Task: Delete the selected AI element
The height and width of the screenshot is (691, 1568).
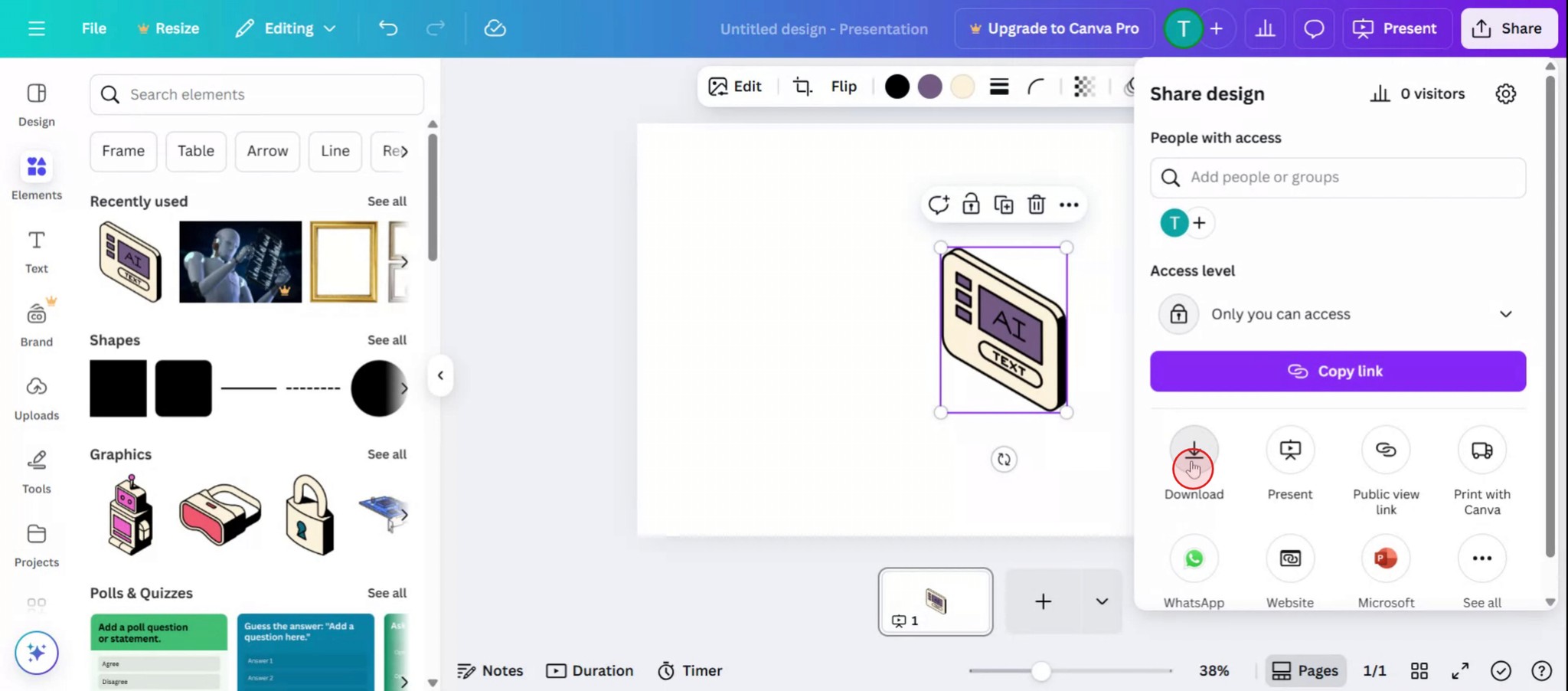Action: (1037, 205)
